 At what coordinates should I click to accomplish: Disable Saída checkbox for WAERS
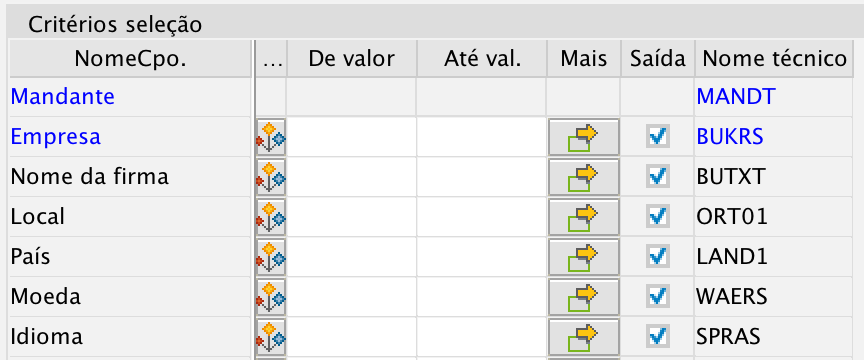[x=658, y=296]
